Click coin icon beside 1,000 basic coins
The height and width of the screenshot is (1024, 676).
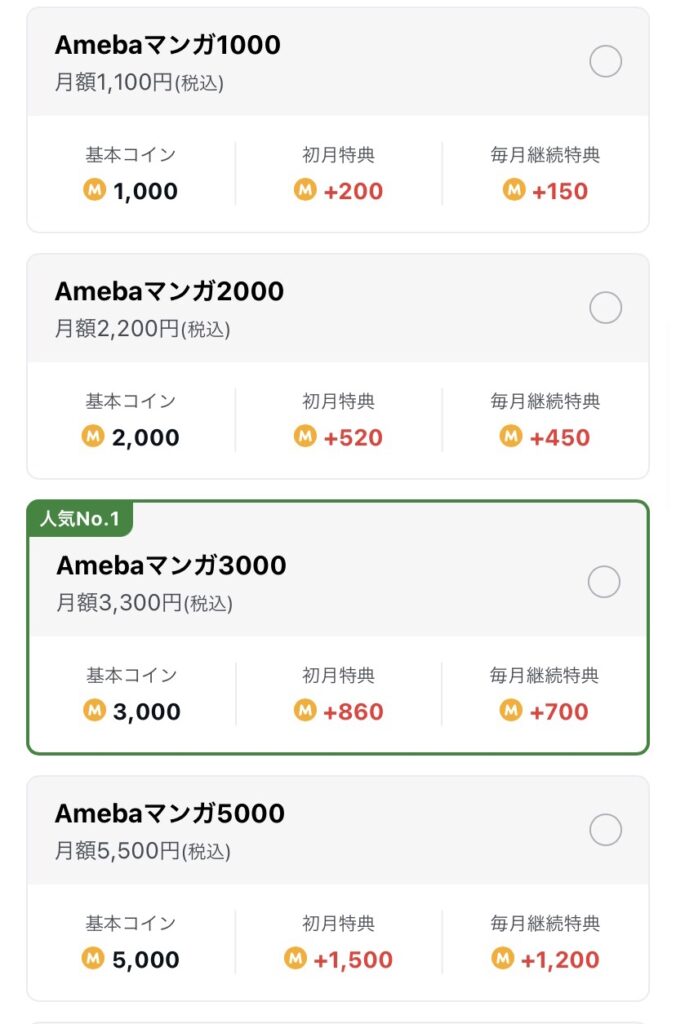(95, 190)
